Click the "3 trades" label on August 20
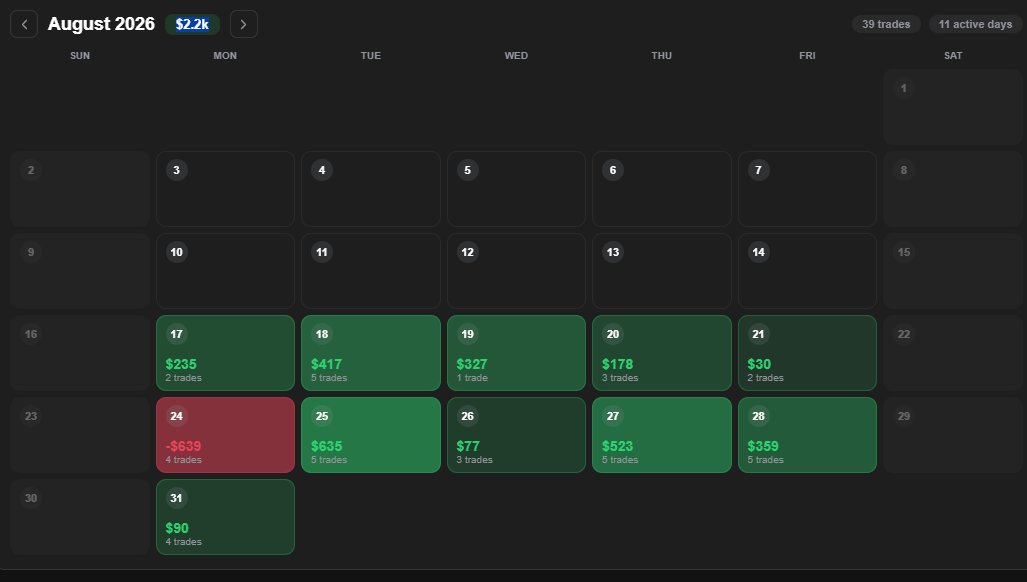 click(x=620, y=378)
